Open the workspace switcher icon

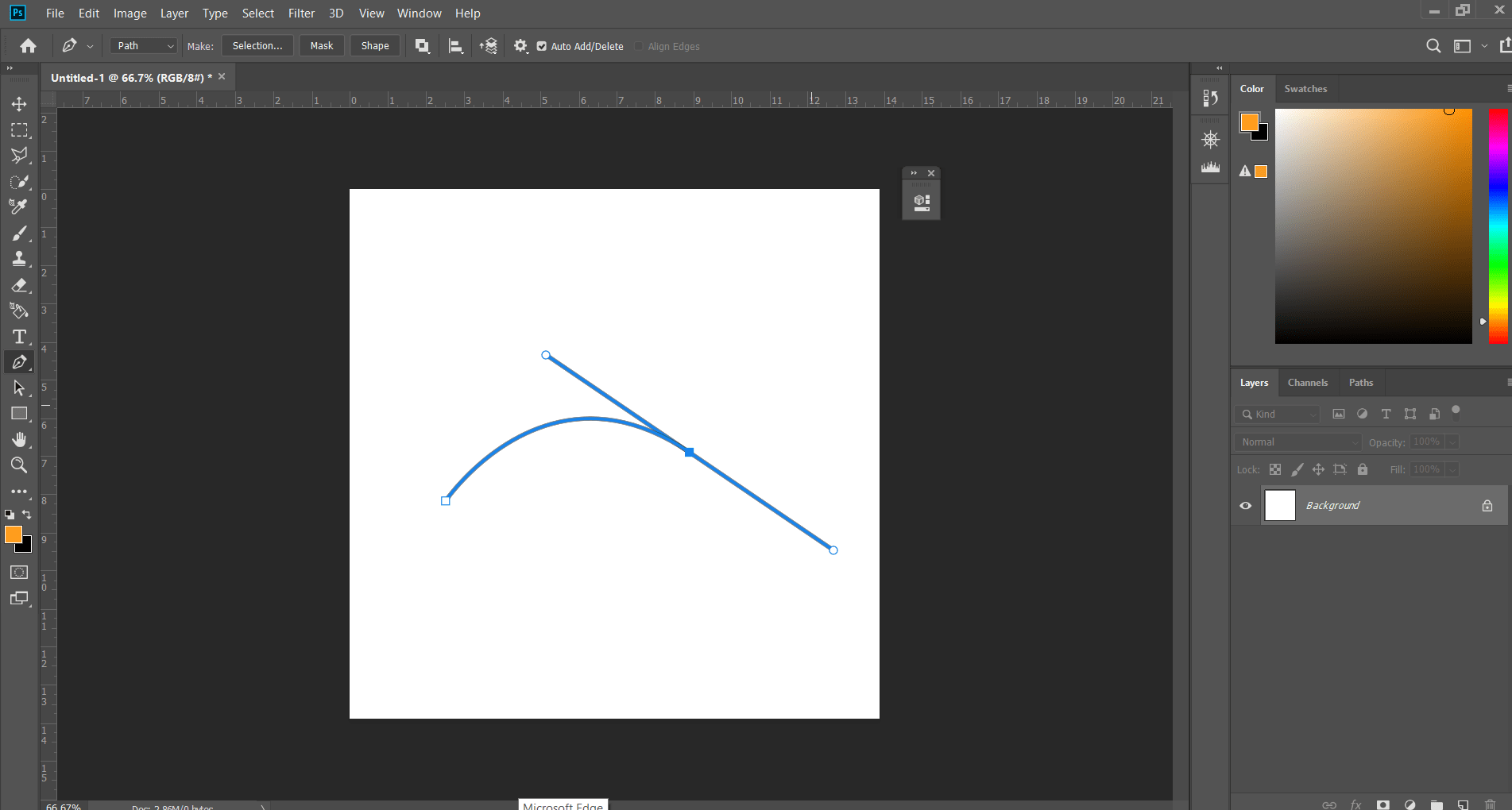[1463, 46]
